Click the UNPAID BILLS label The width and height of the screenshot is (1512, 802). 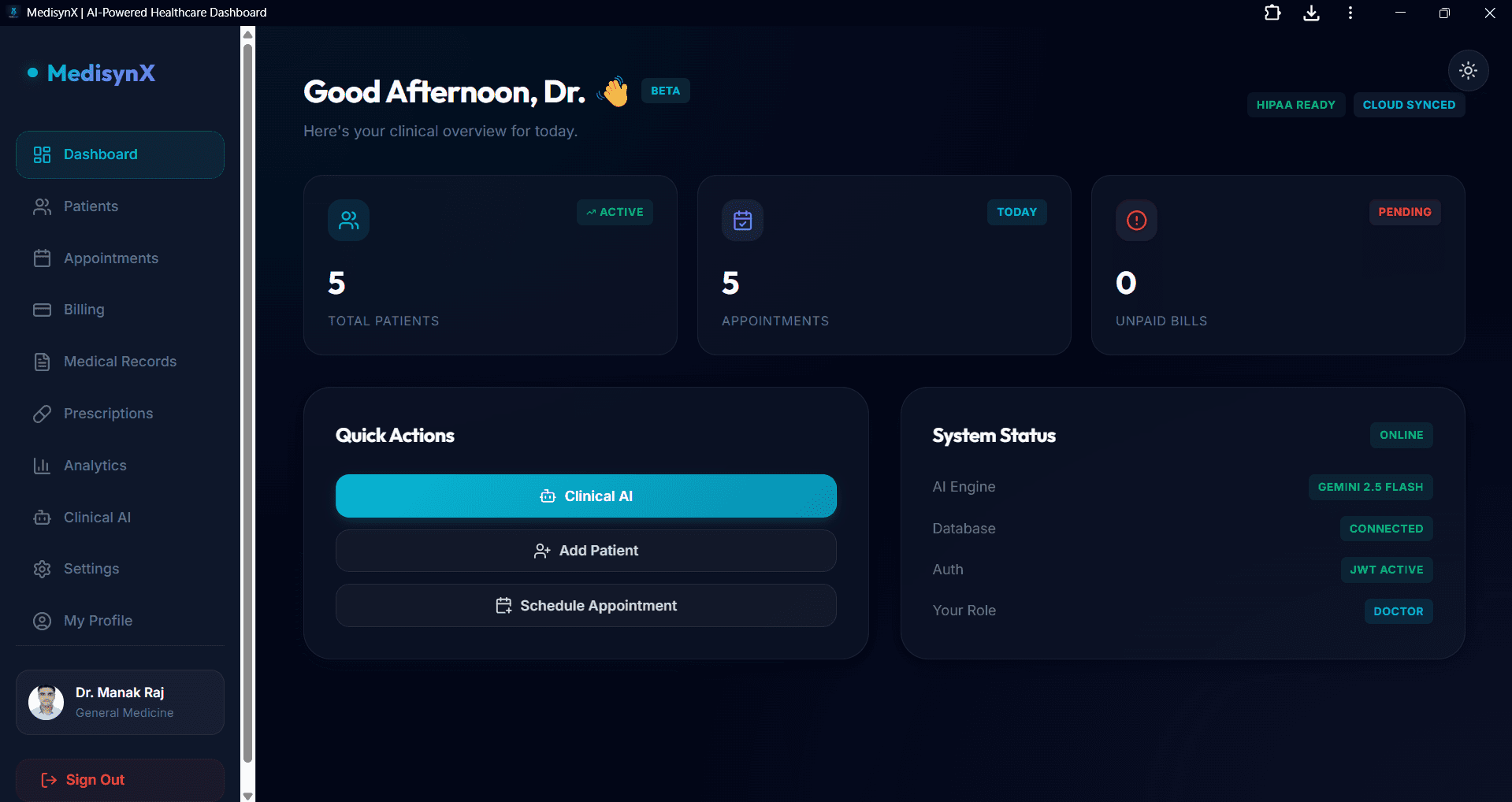[x=1161, y=321]
